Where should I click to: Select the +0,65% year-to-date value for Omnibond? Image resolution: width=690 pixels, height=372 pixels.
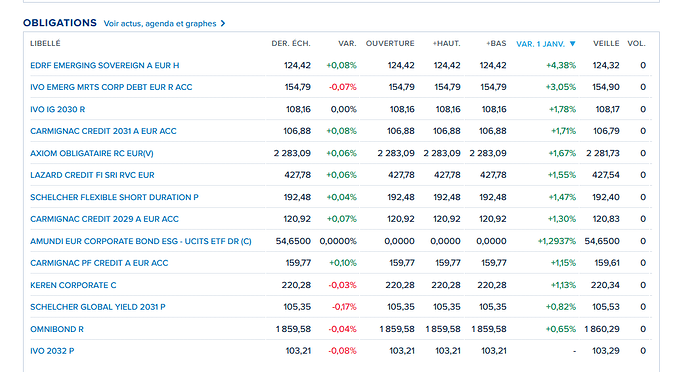(x=561, y=329)
